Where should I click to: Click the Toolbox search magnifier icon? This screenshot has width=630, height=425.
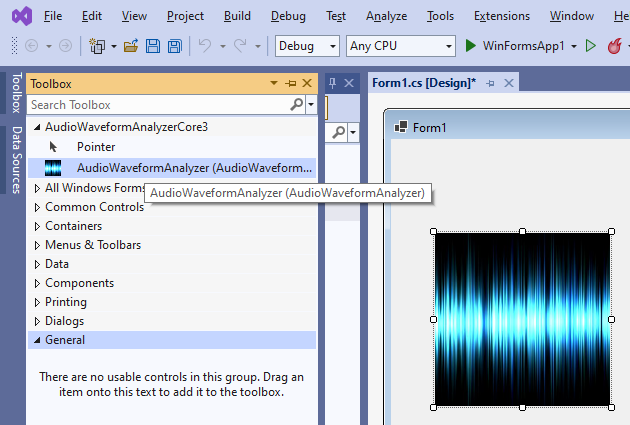tap(297, 104)
